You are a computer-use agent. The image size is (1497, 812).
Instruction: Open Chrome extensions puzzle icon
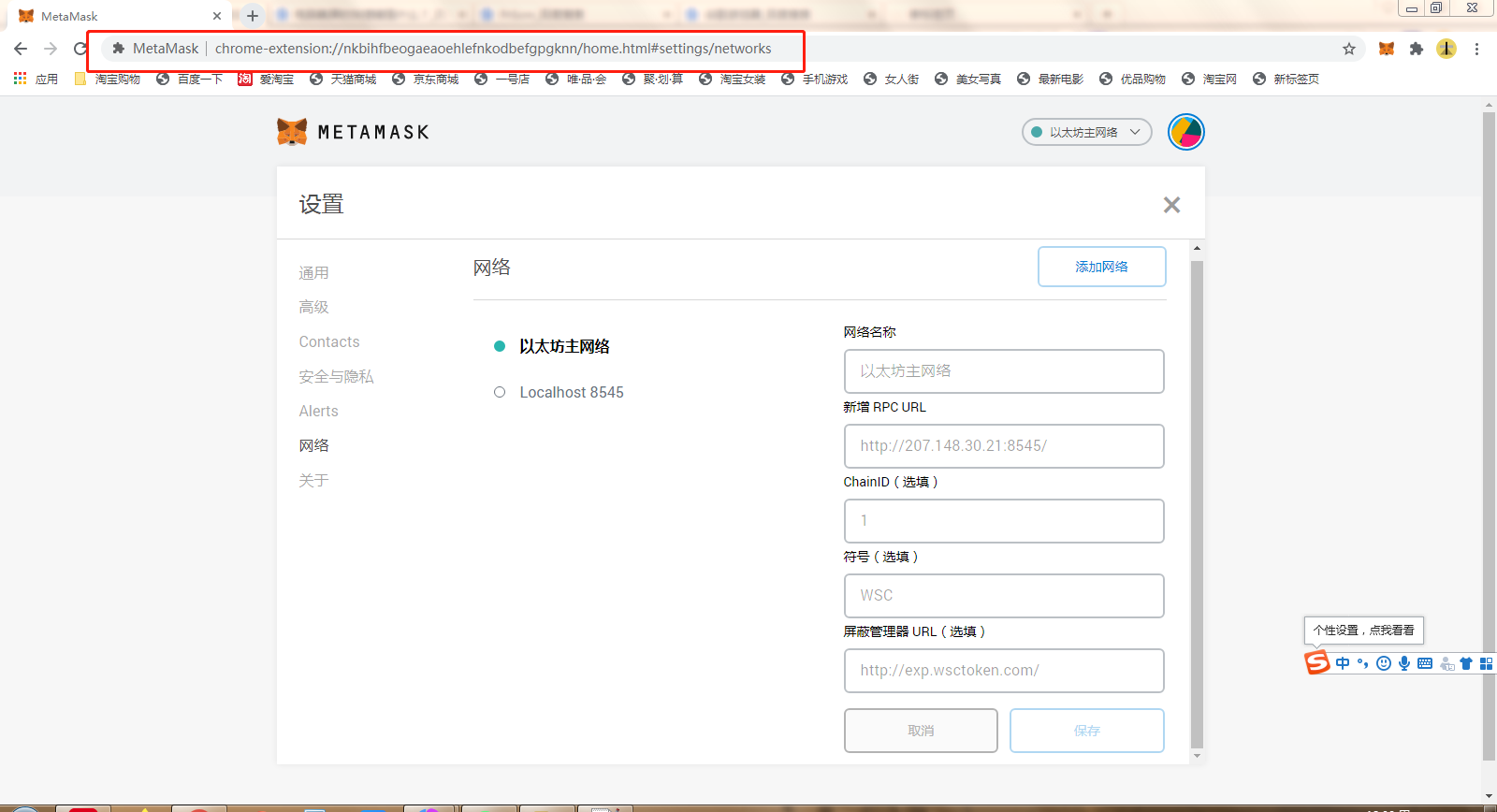click(1417, 49)
